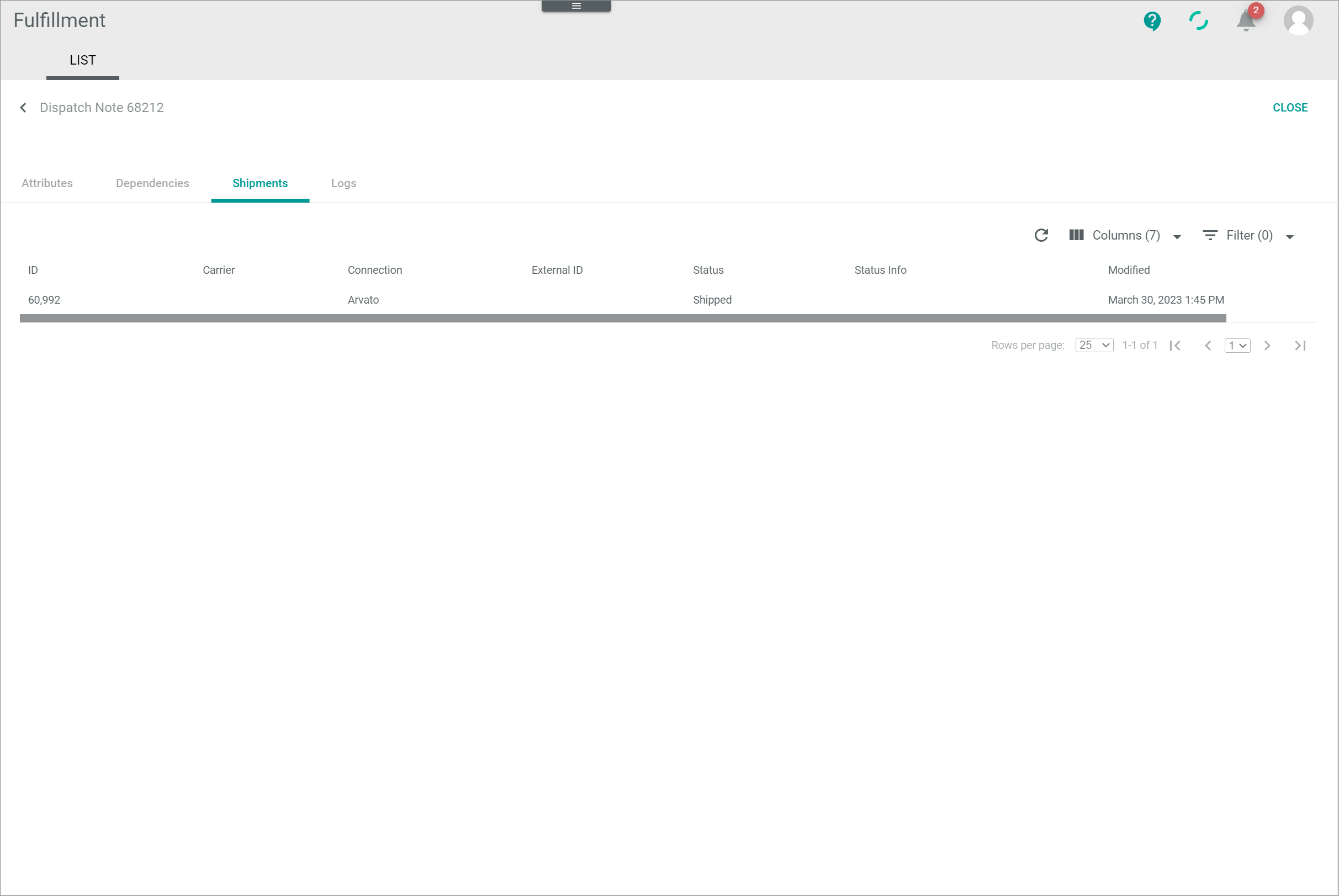The height and width of the screenshot is (896, 1339).
Task: Click the loading sync status icon
Action: point(1198,21)
